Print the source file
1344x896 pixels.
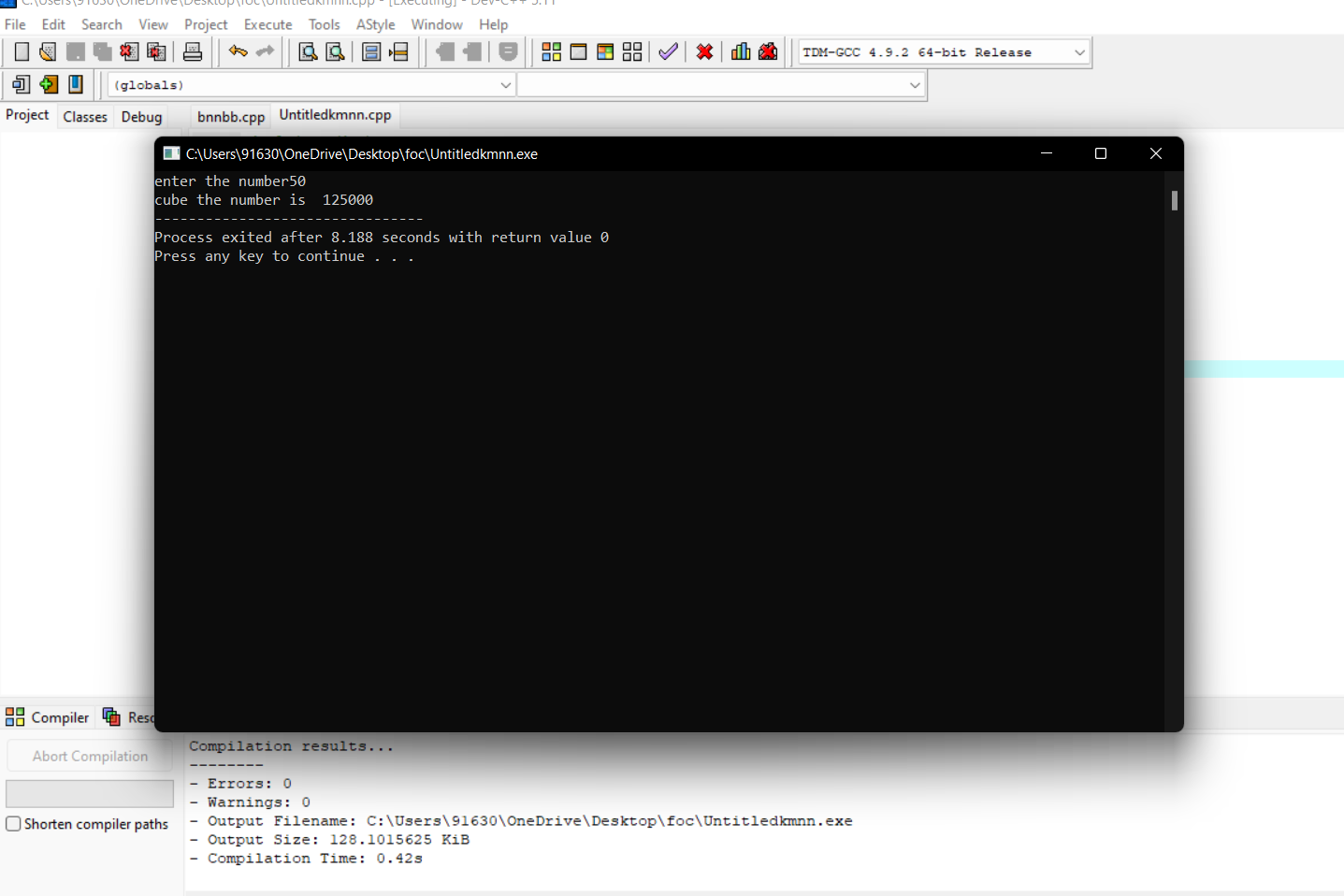(x=193, y=51)
